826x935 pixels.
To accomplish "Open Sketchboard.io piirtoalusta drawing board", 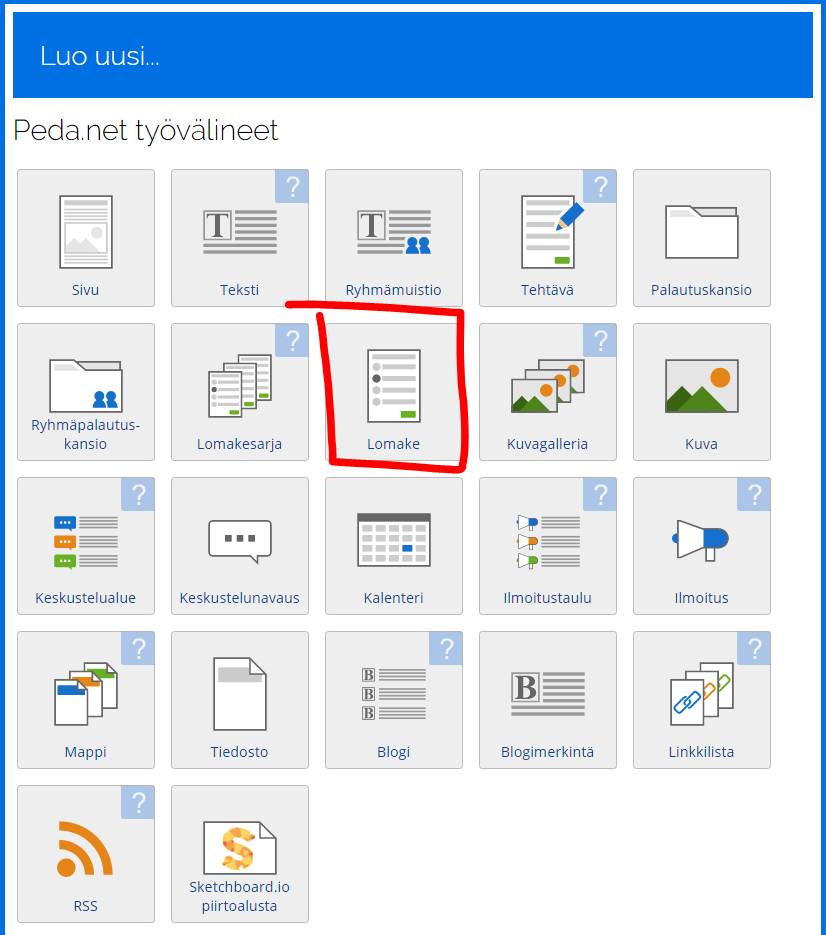I will (x=240, y=854).
